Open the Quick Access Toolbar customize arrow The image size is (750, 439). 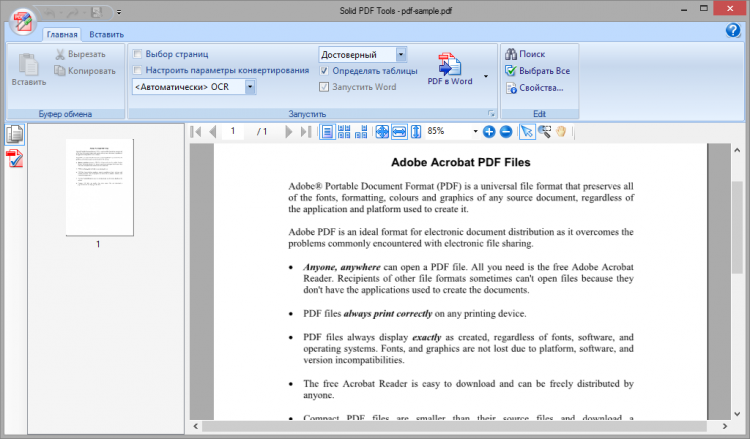click(119, 12)
